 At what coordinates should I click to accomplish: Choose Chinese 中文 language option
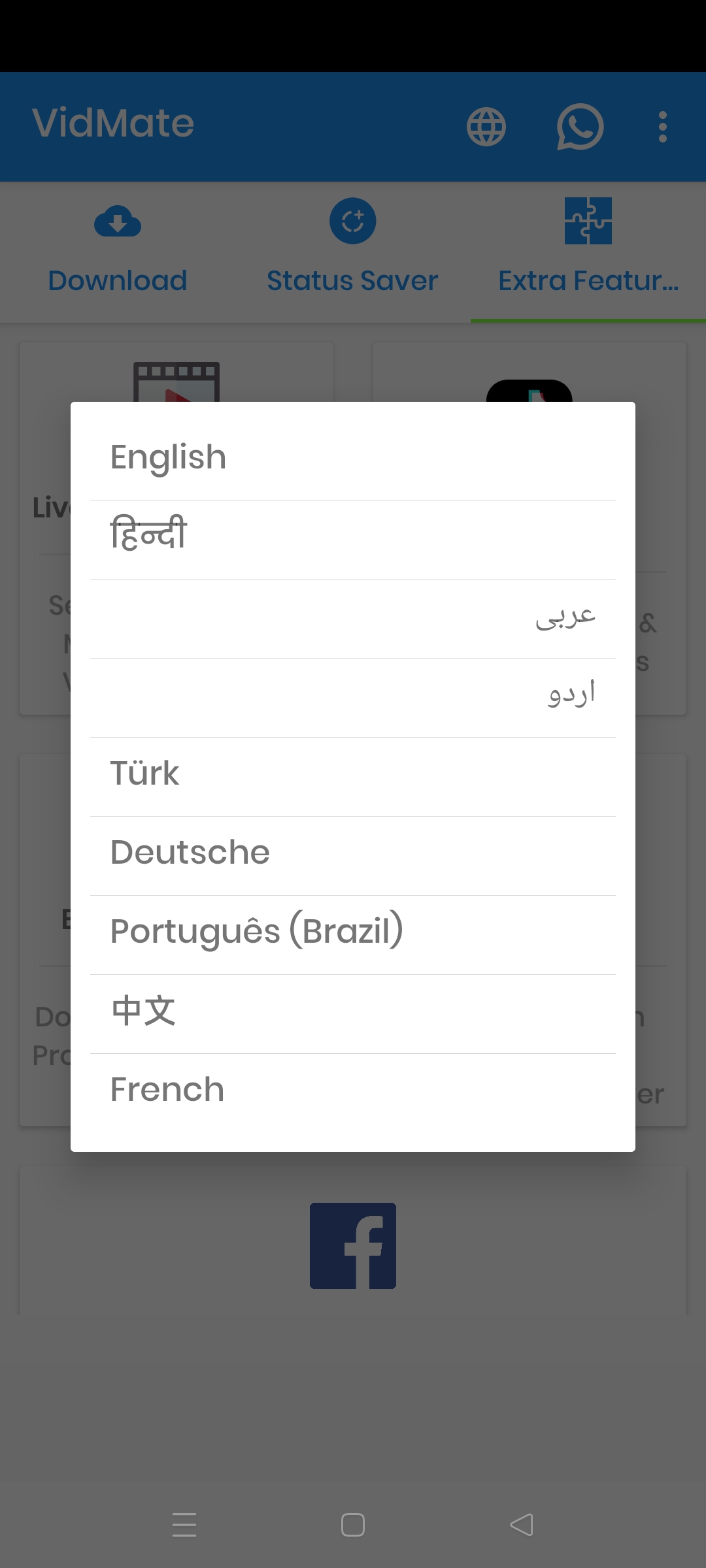[353, 1011]
